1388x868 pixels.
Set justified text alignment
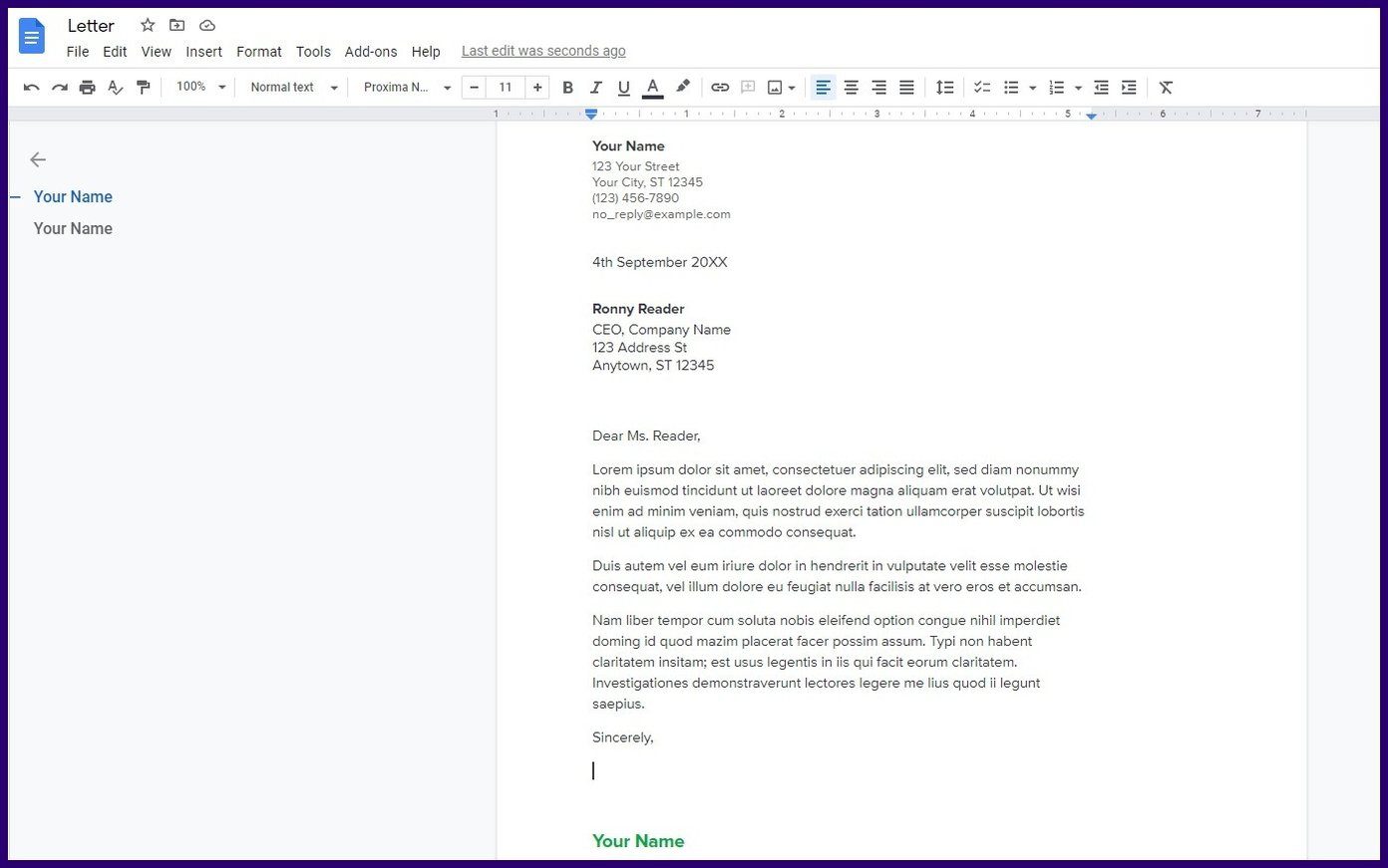tap(906, 88)
